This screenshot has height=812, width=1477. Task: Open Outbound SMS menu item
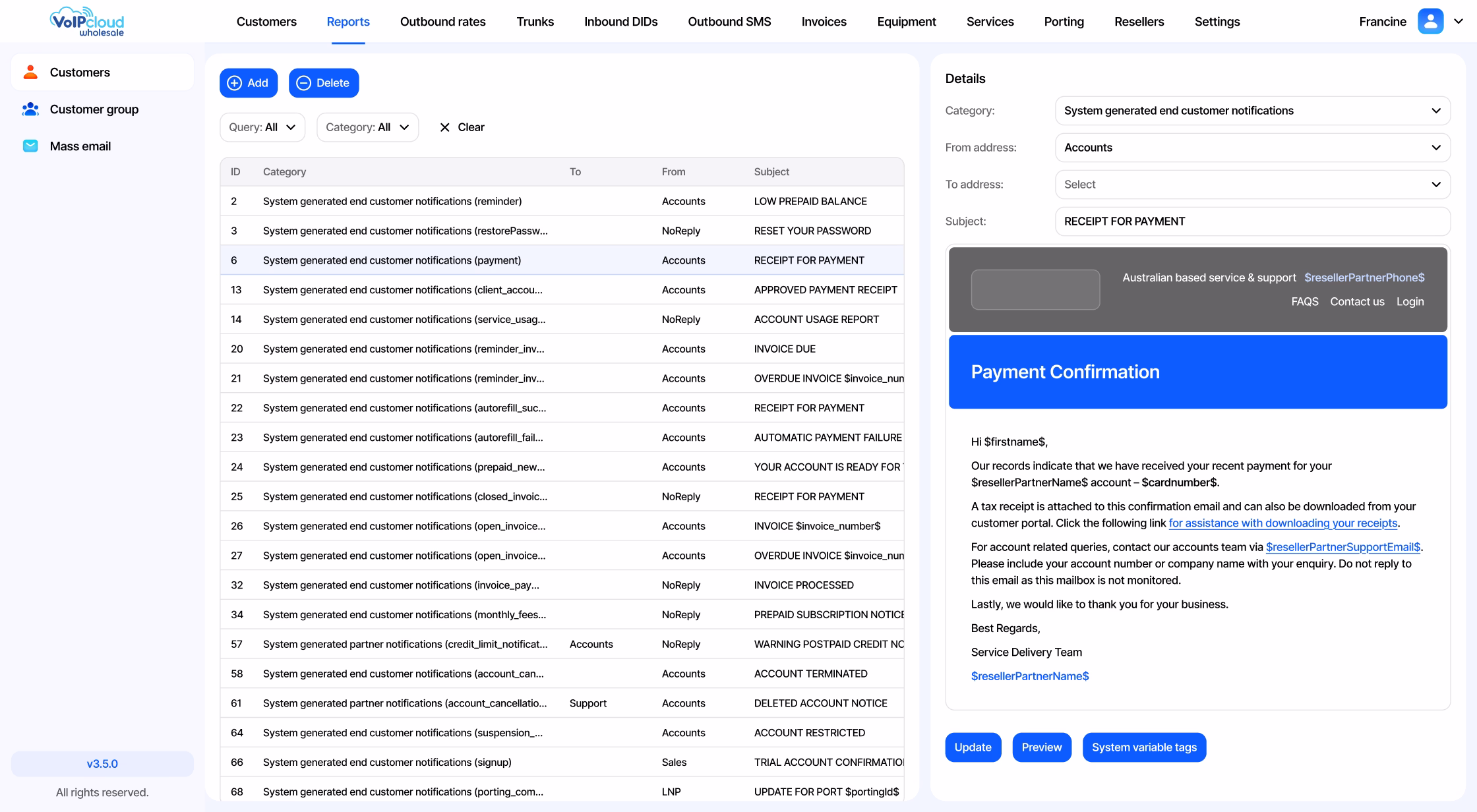729,22
